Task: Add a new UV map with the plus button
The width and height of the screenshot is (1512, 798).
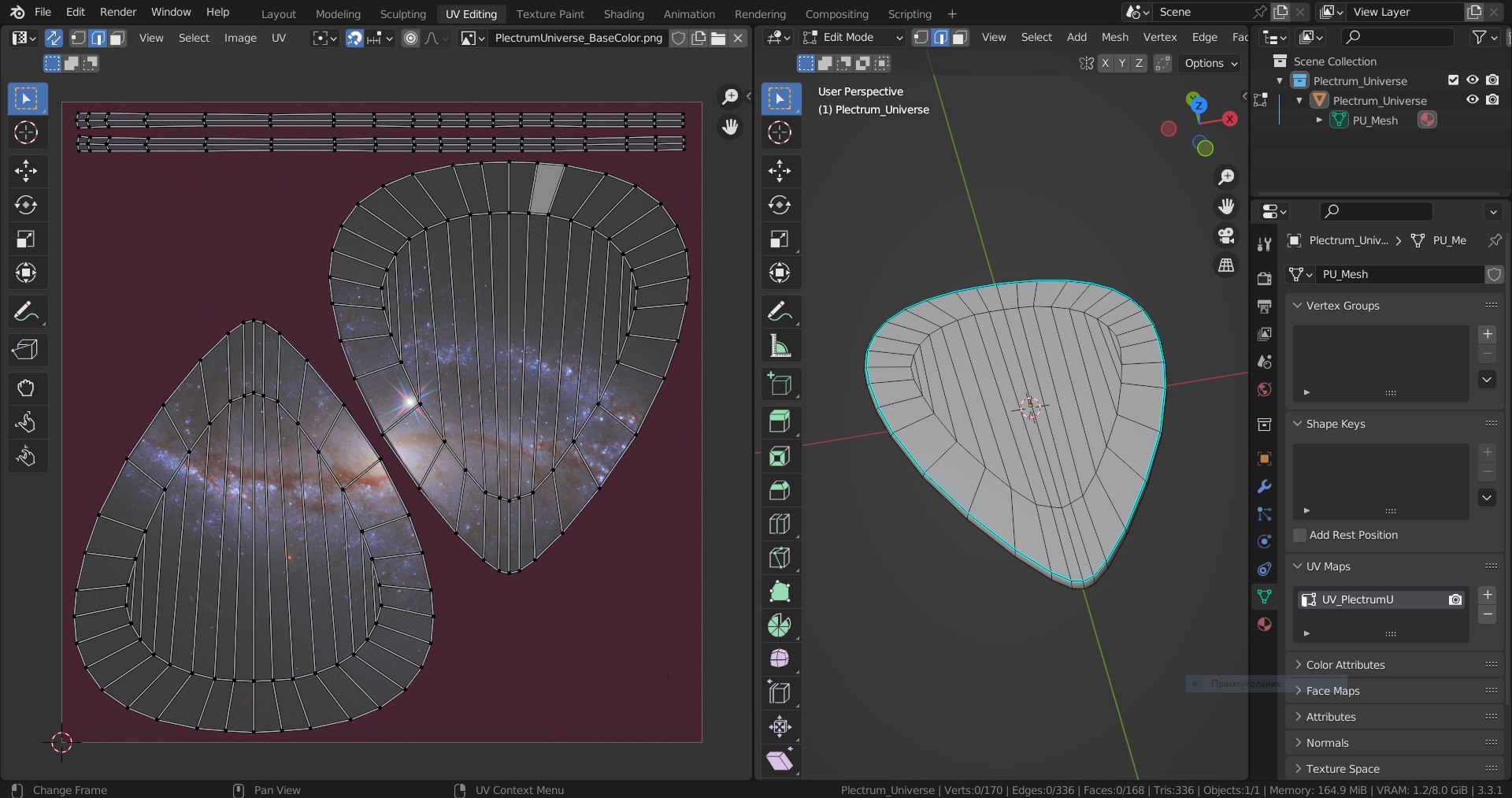Action: point(1488,595)
